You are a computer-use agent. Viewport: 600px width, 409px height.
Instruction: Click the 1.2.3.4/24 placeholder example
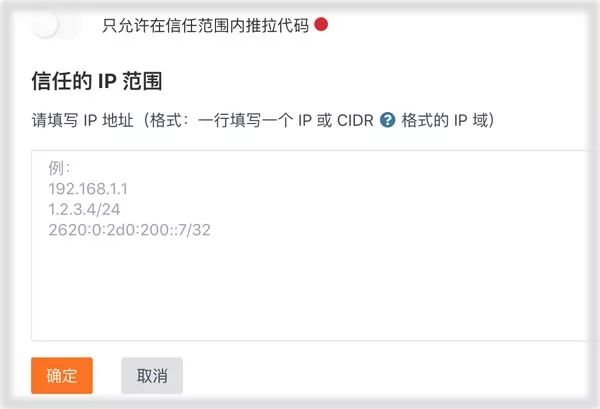[x=84, y=209]
